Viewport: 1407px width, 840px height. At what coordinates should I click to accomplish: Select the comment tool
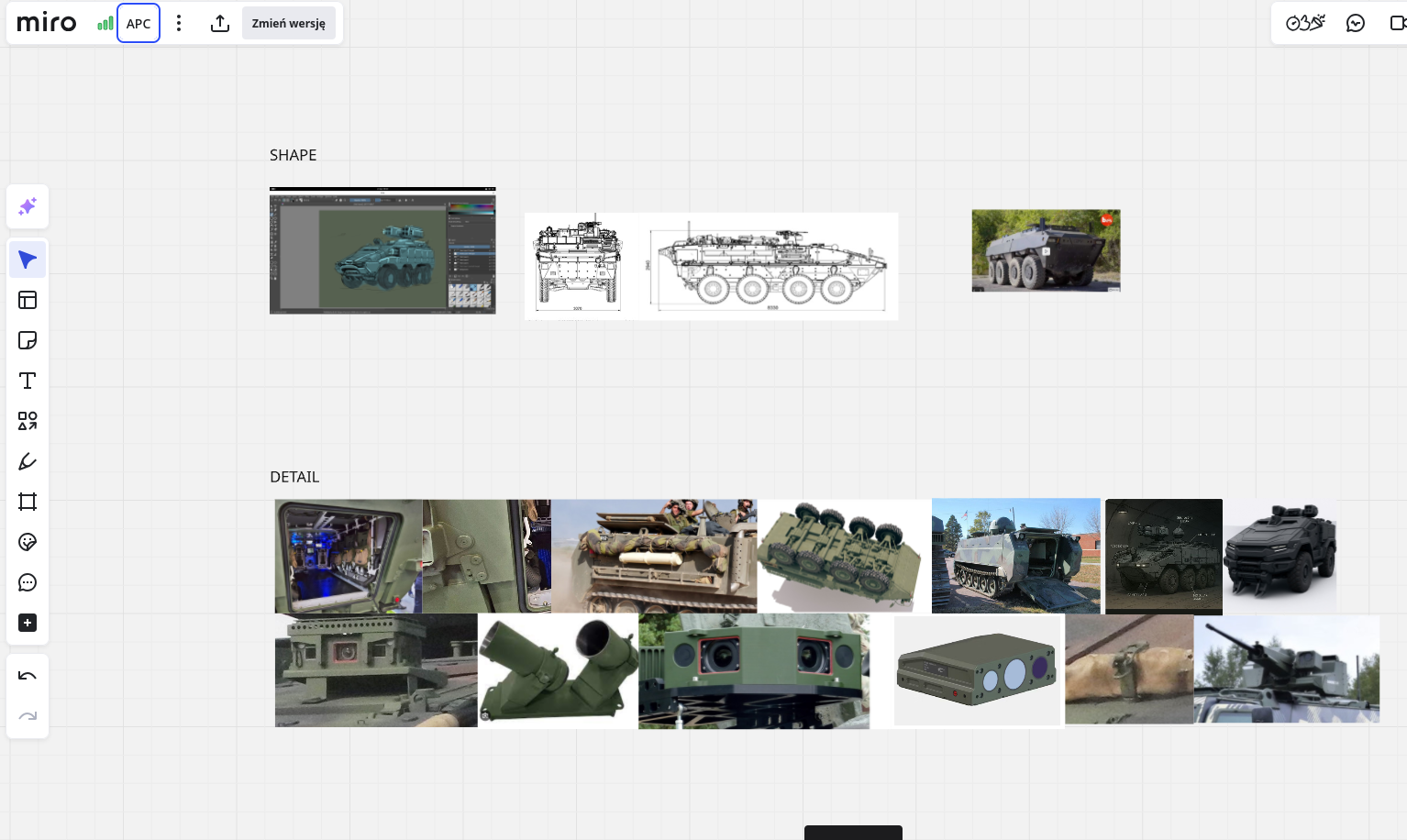tap(28, 582)
